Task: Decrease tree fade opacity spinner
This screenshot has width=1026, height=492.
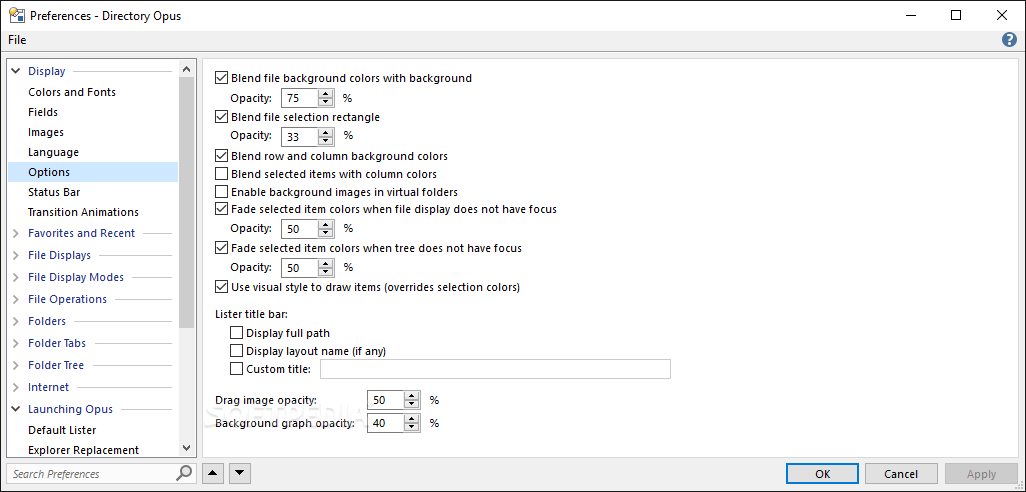Action: tap(325, 272)
